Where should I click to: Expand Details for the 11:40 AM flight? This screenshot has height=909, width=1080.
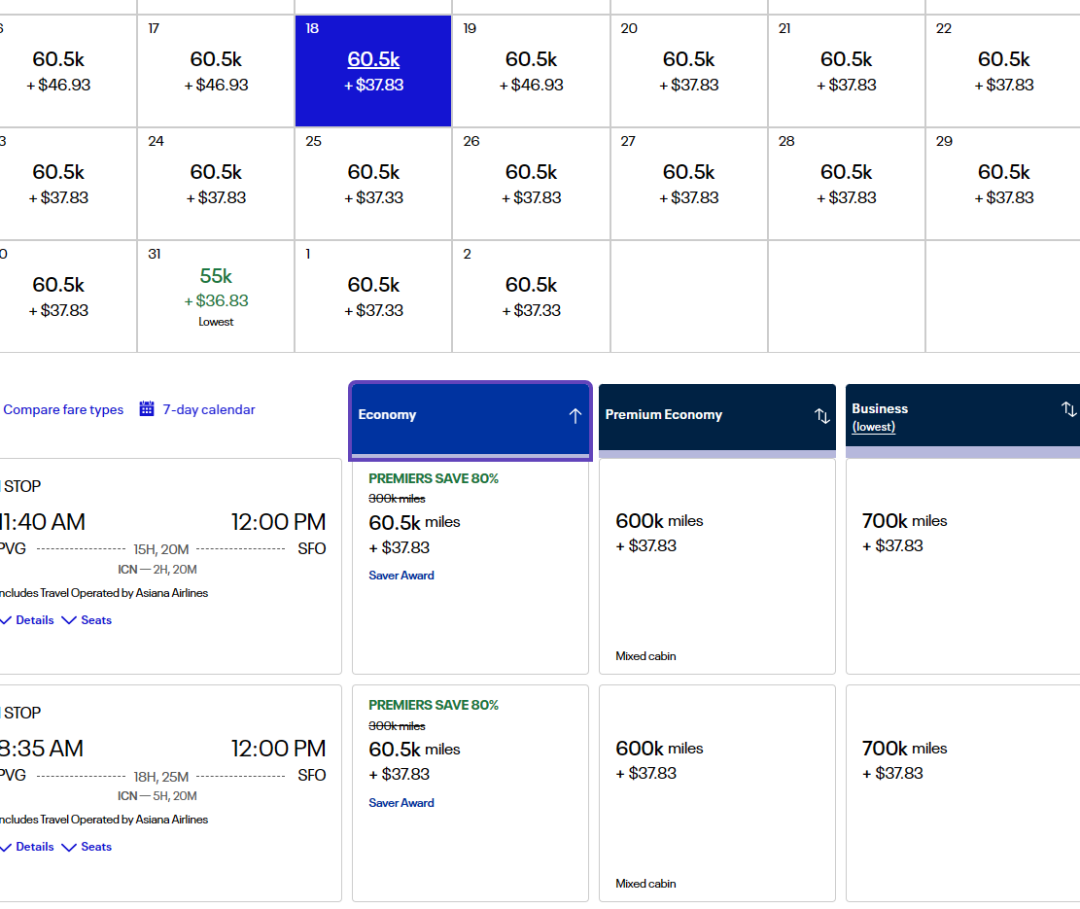27,620
